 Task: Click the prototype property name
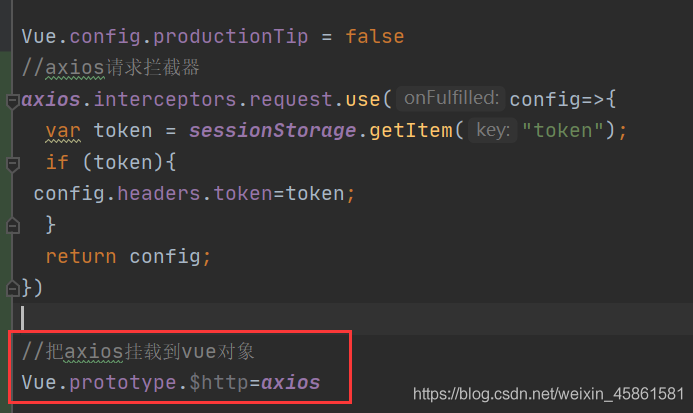pos(123,382)
